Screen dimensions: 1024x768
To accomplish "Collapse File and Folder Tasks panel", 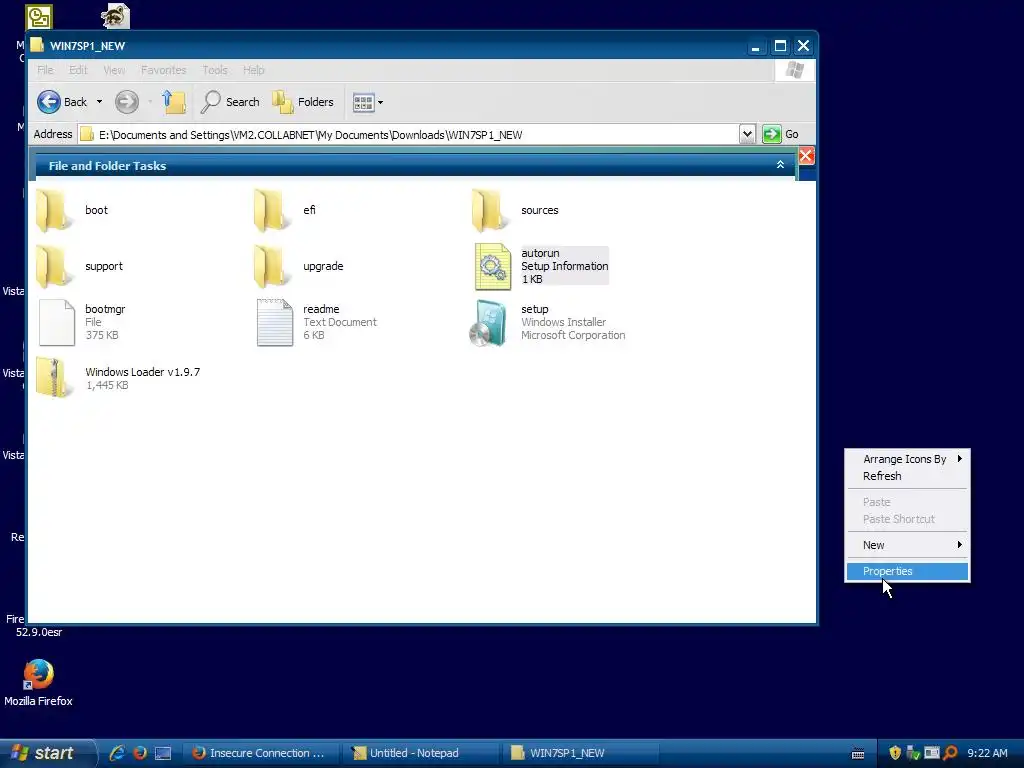I will coord(780,165).
